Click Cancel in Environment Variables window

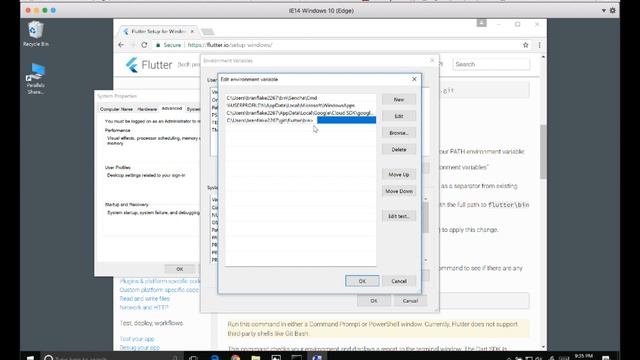pos(410,301)
